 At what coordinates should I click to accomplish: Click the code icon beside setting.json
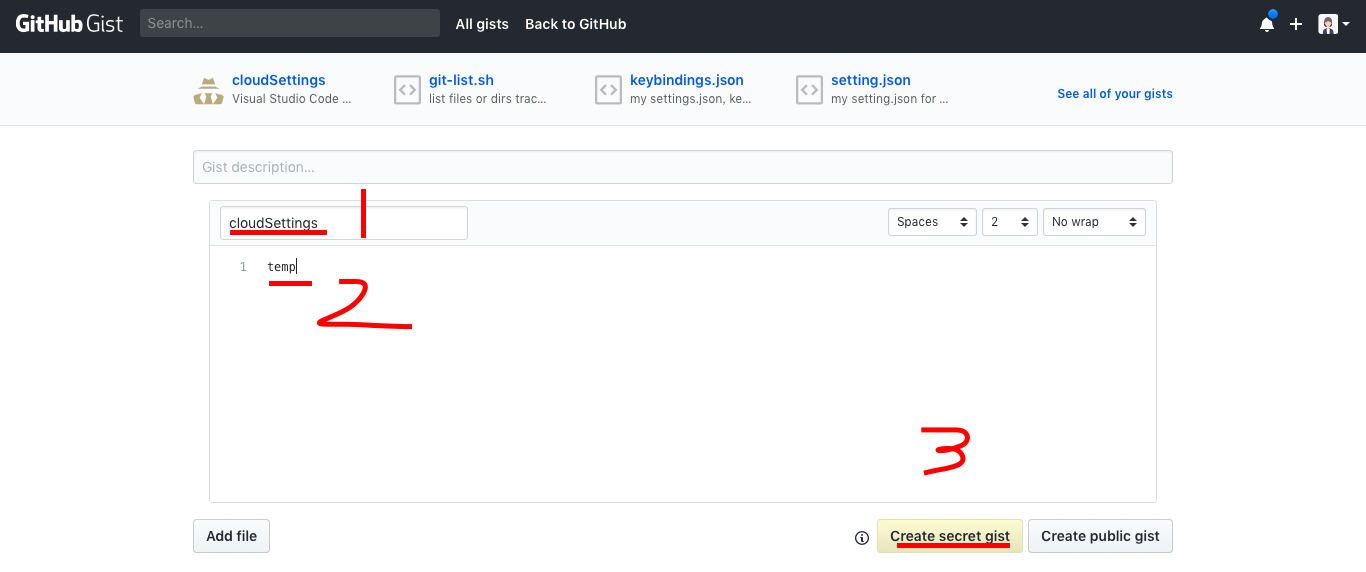[x=809, y=90]
